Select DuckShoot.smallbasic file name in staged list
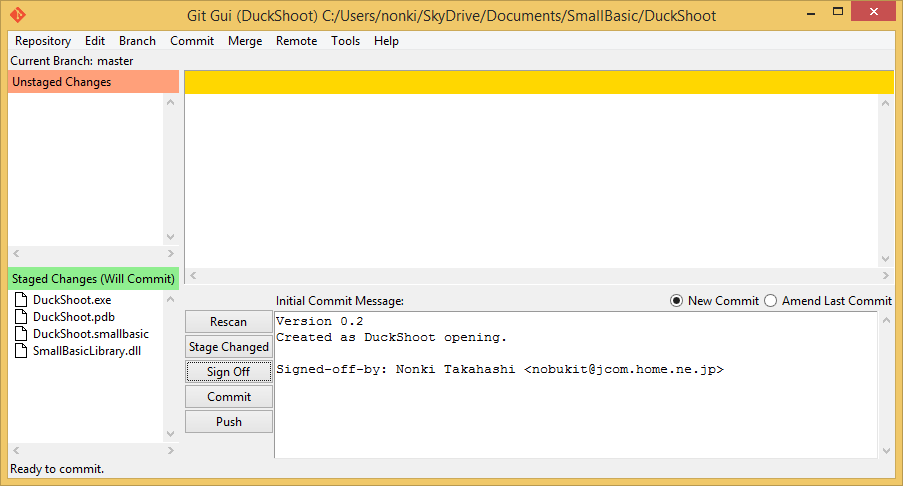The width and height of the screenshot is (903, 486). (91, 334)
